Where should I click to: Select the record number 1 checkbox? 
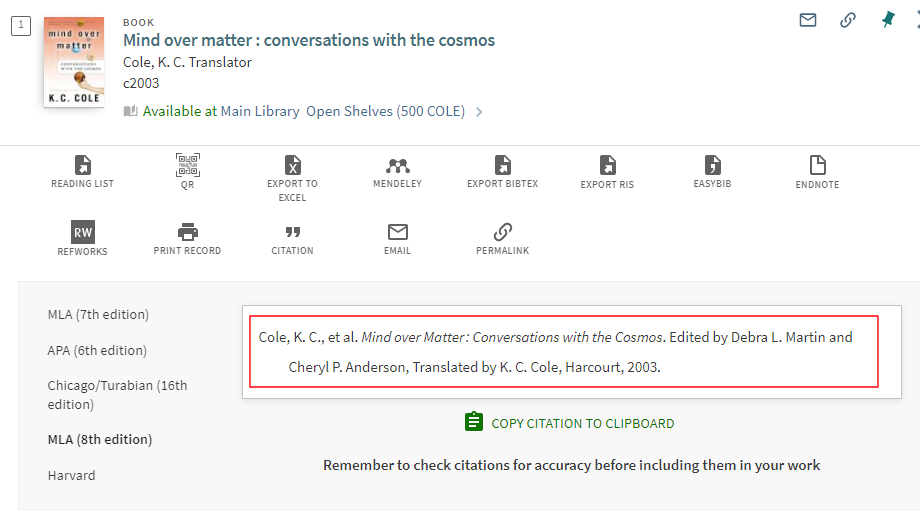tap(20, 25)
